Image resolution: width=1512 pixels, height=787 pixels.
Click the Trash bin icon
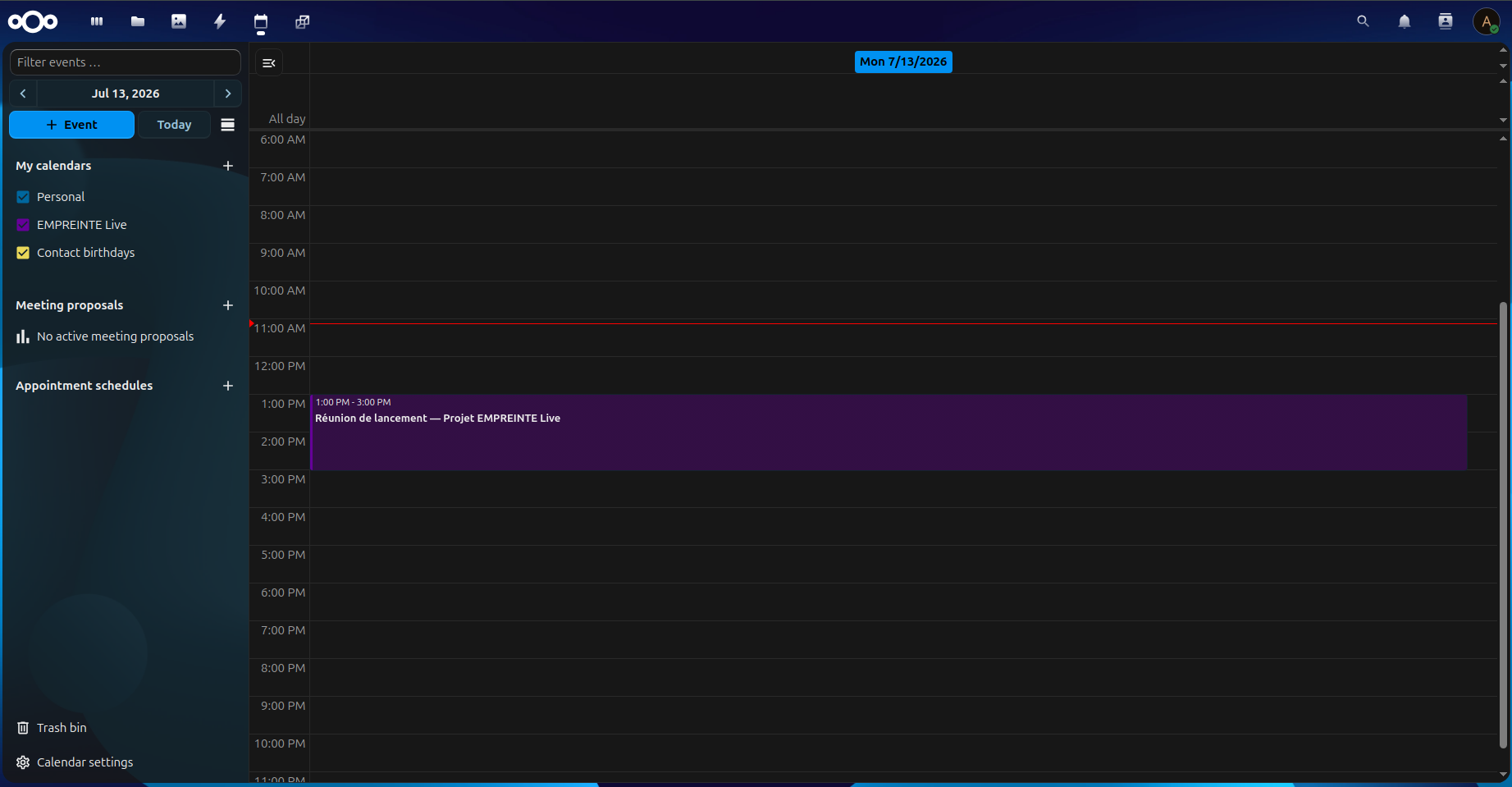point(23,728)
